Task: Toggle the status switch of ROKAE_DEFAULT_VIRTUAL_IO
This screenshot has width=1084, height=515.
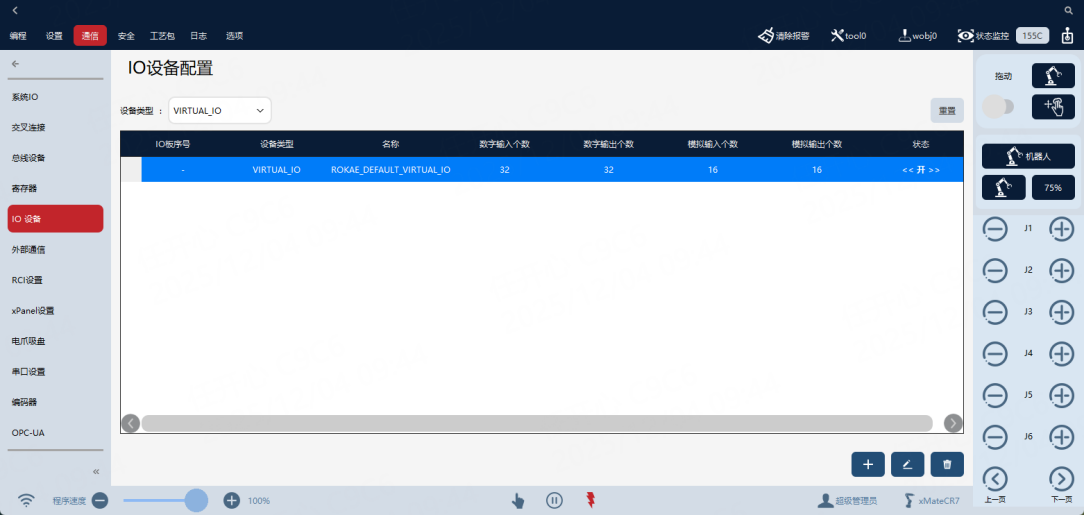Action: click(921, 170)
